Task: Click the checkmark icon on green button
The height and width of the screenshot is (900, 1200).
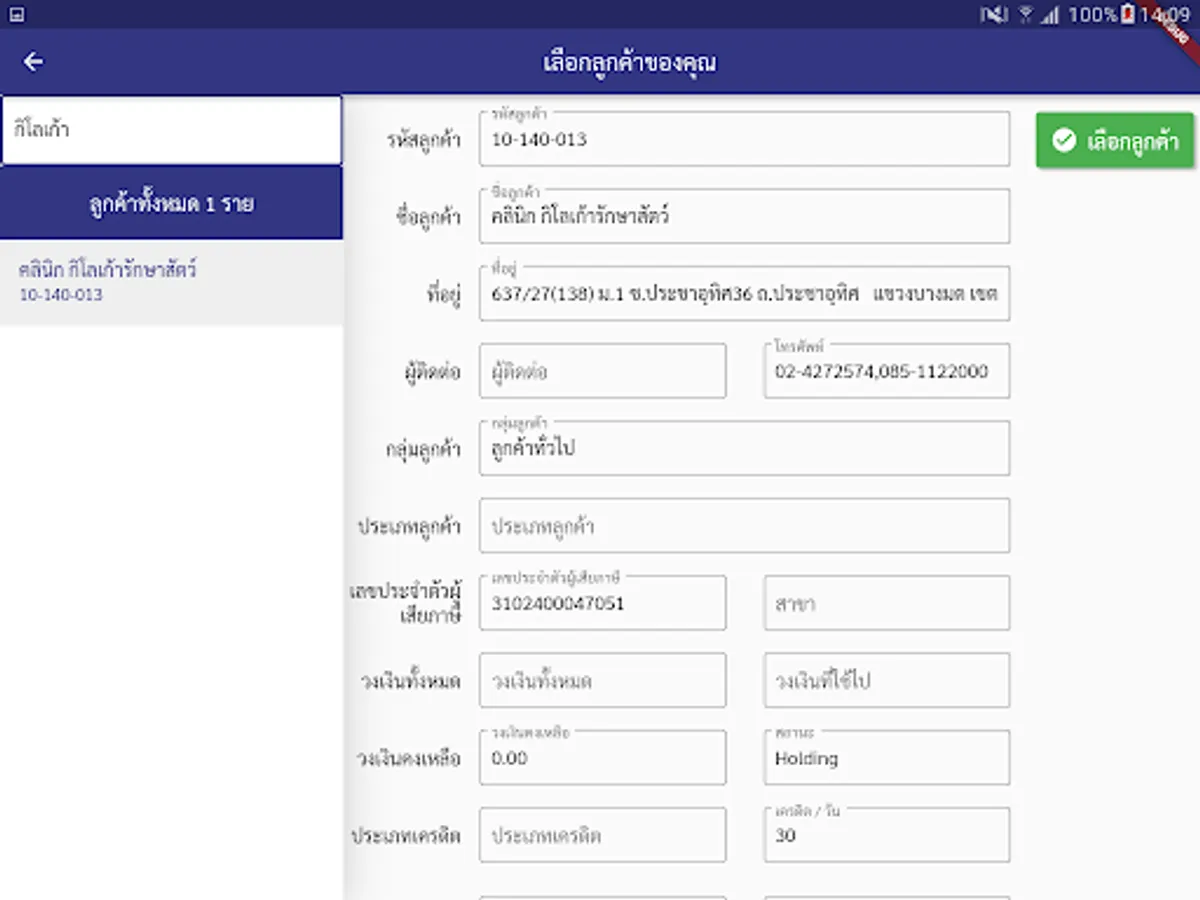Action: 1064,140
